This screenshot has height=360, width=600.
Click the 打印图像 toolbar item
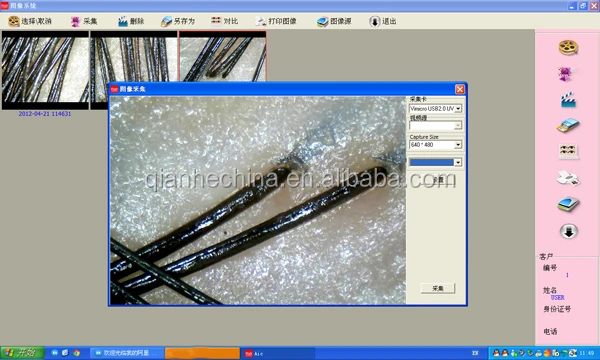(276, 21)
